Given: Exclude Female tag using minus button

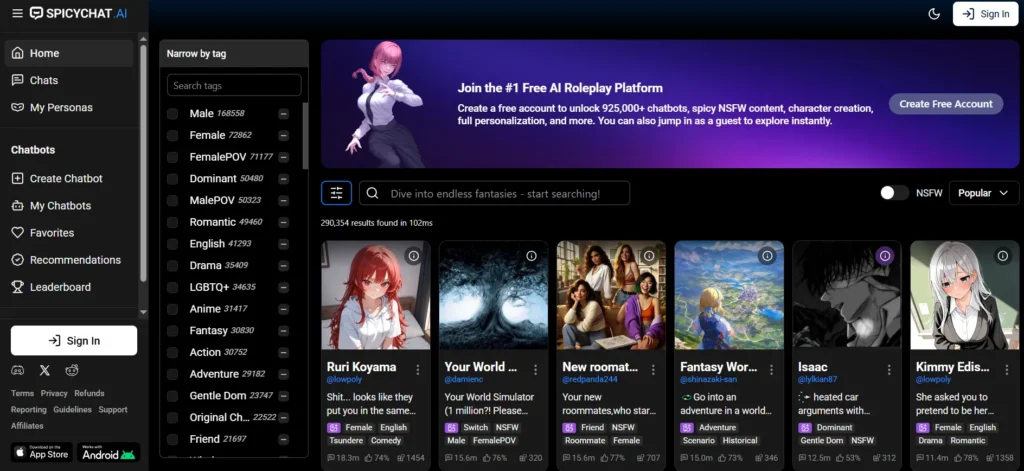Looking at the screenshot, I should coord(284,135).
